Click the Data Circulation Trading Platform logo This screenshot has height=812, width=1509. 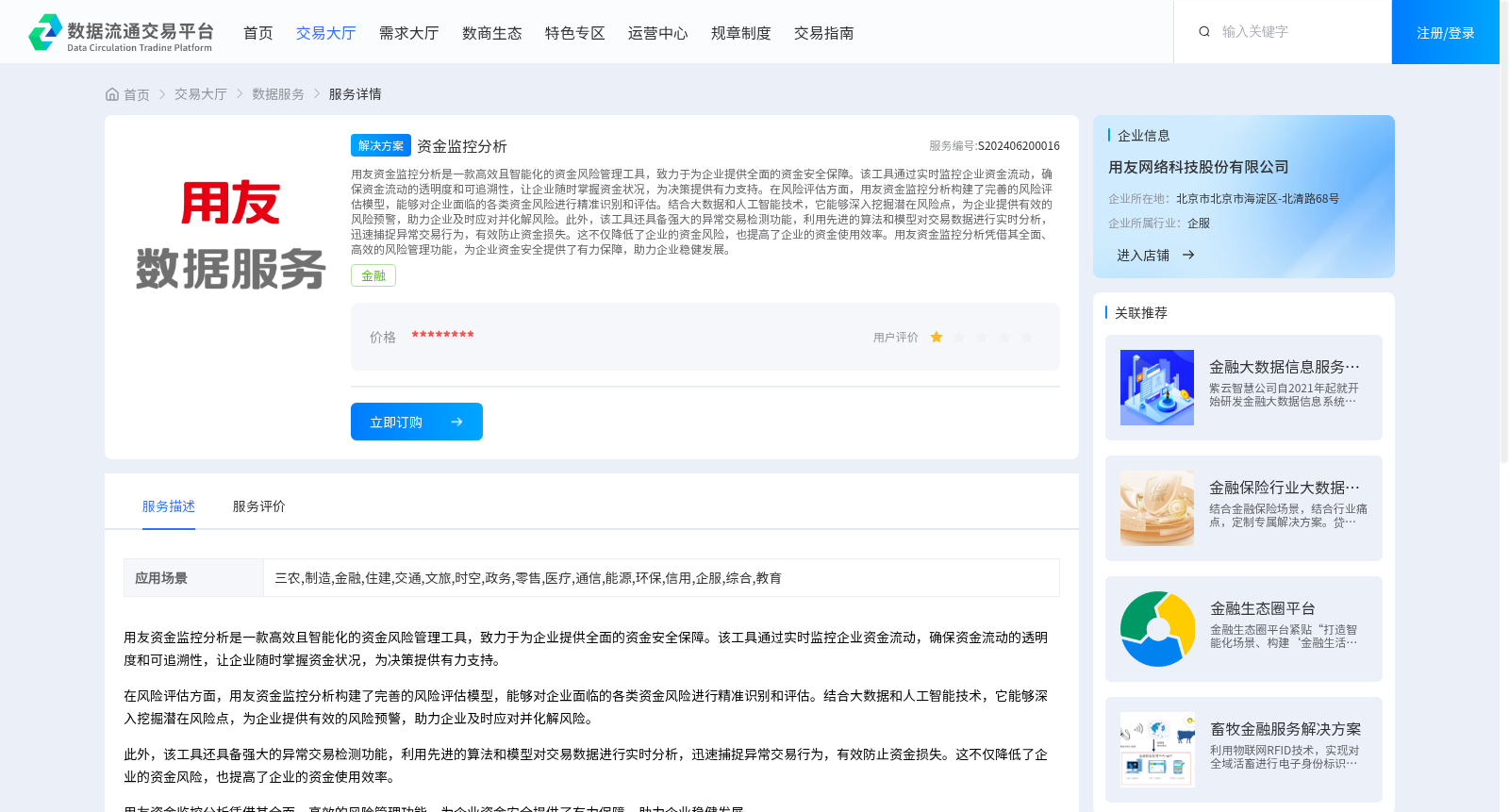[121, 33]
